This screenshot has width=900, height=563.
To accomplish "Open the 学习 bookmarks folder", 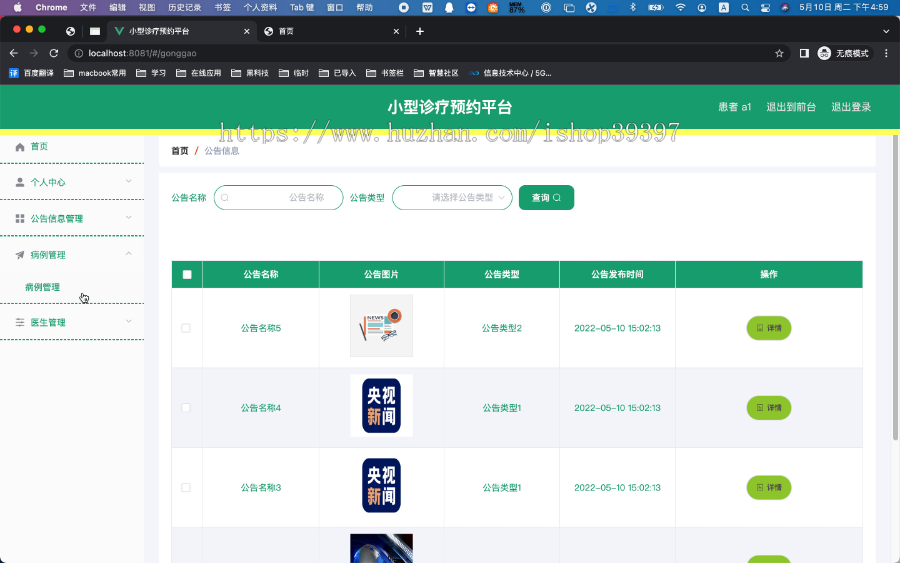I will tap(151, 73).
